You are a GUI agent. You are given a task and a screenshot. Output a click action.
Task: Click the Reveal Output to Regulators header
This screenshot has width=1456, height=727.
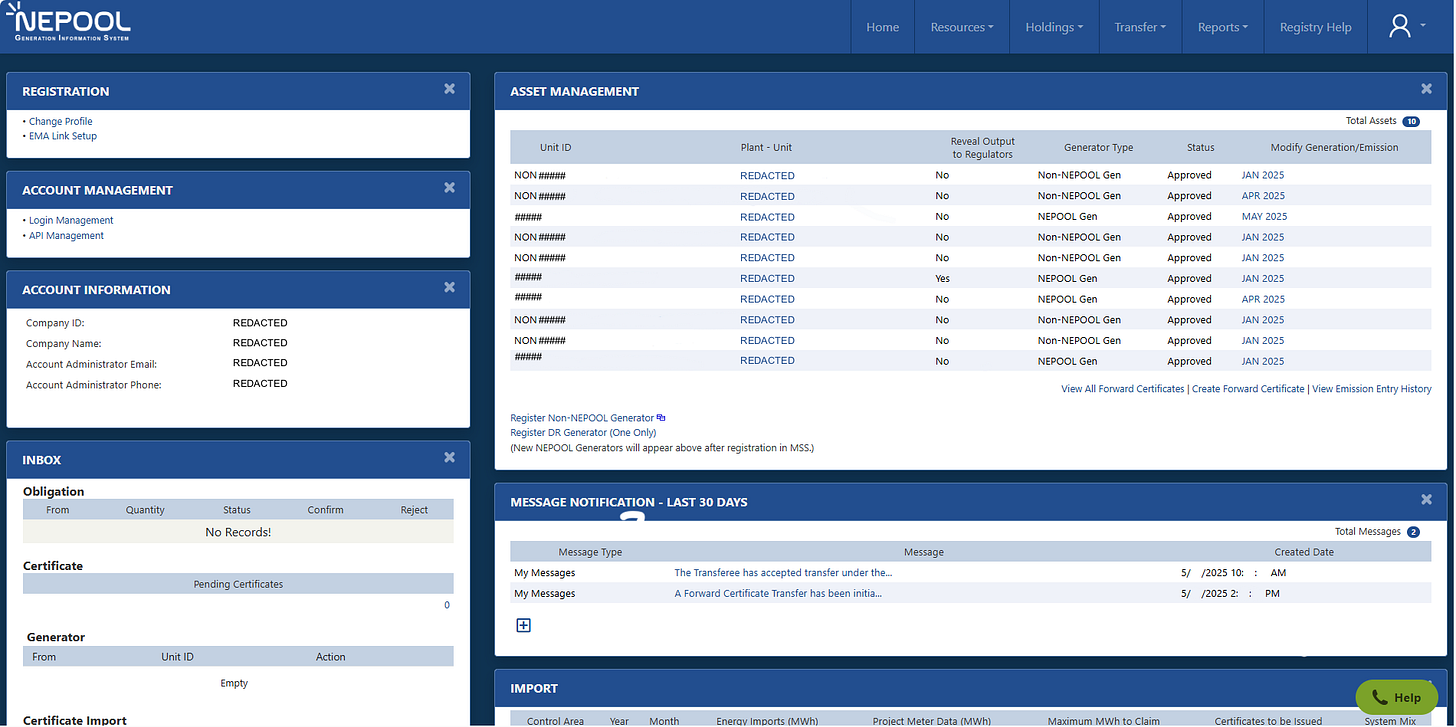pyautogui.click(x=982, y=148)
